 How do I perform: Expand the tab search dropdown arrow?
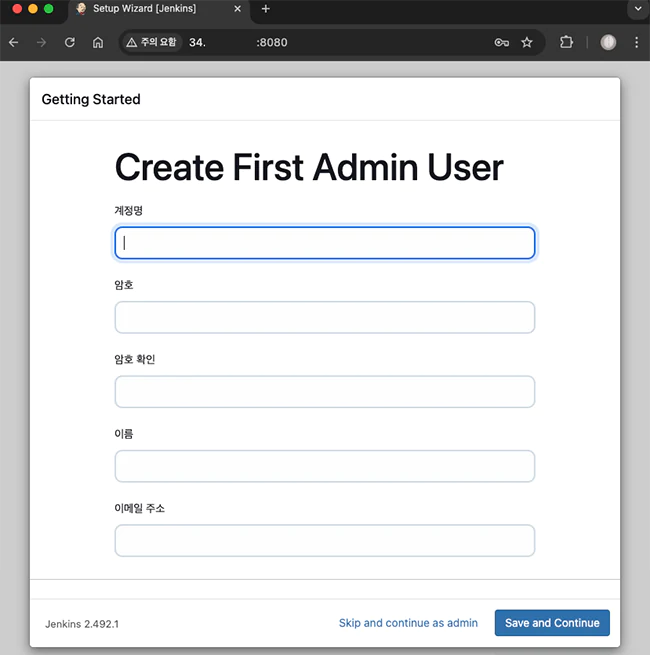638,9
